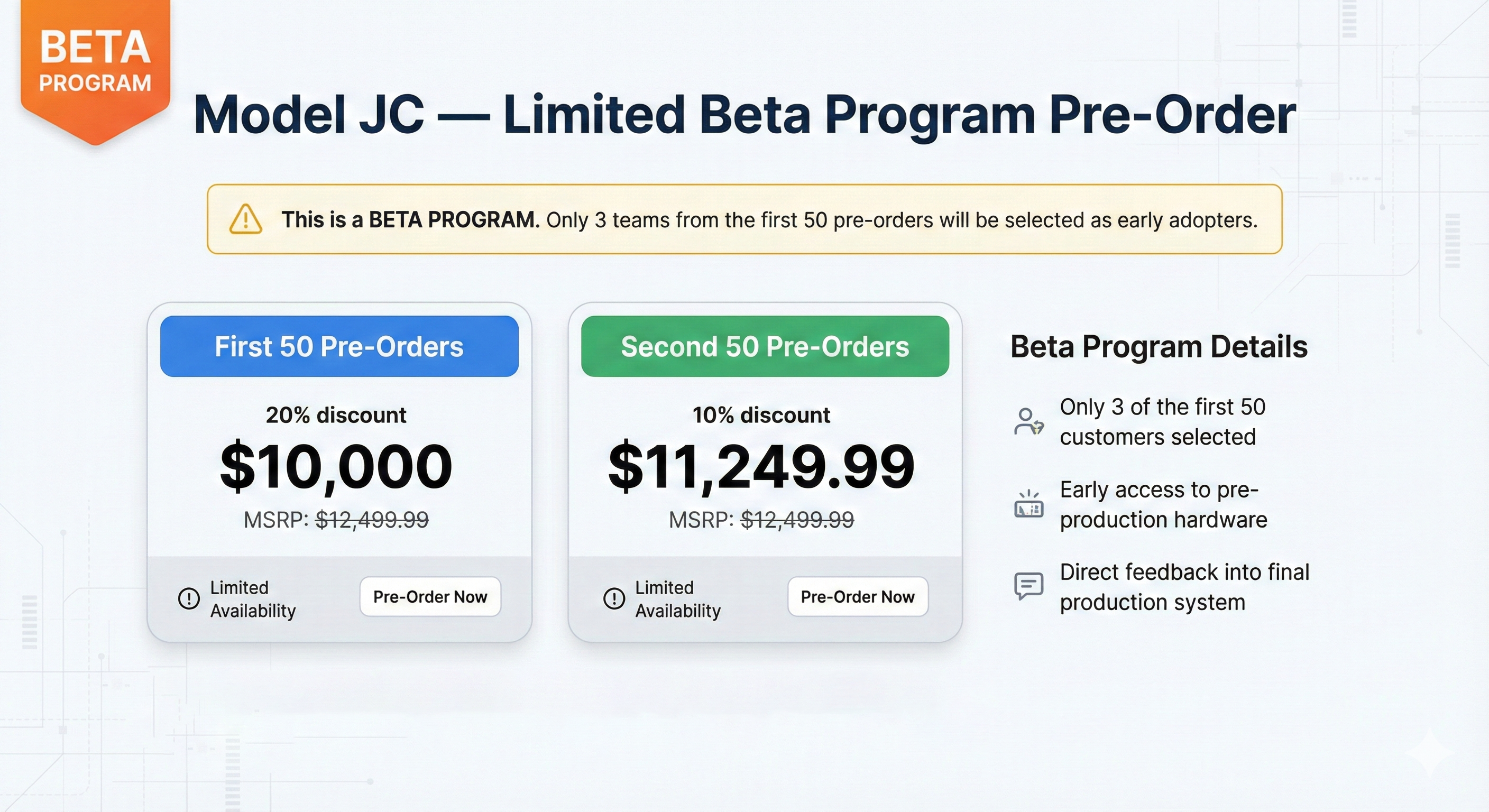
Task: Click the struck-through MSRP under $10,000
Action: [372, 520]
